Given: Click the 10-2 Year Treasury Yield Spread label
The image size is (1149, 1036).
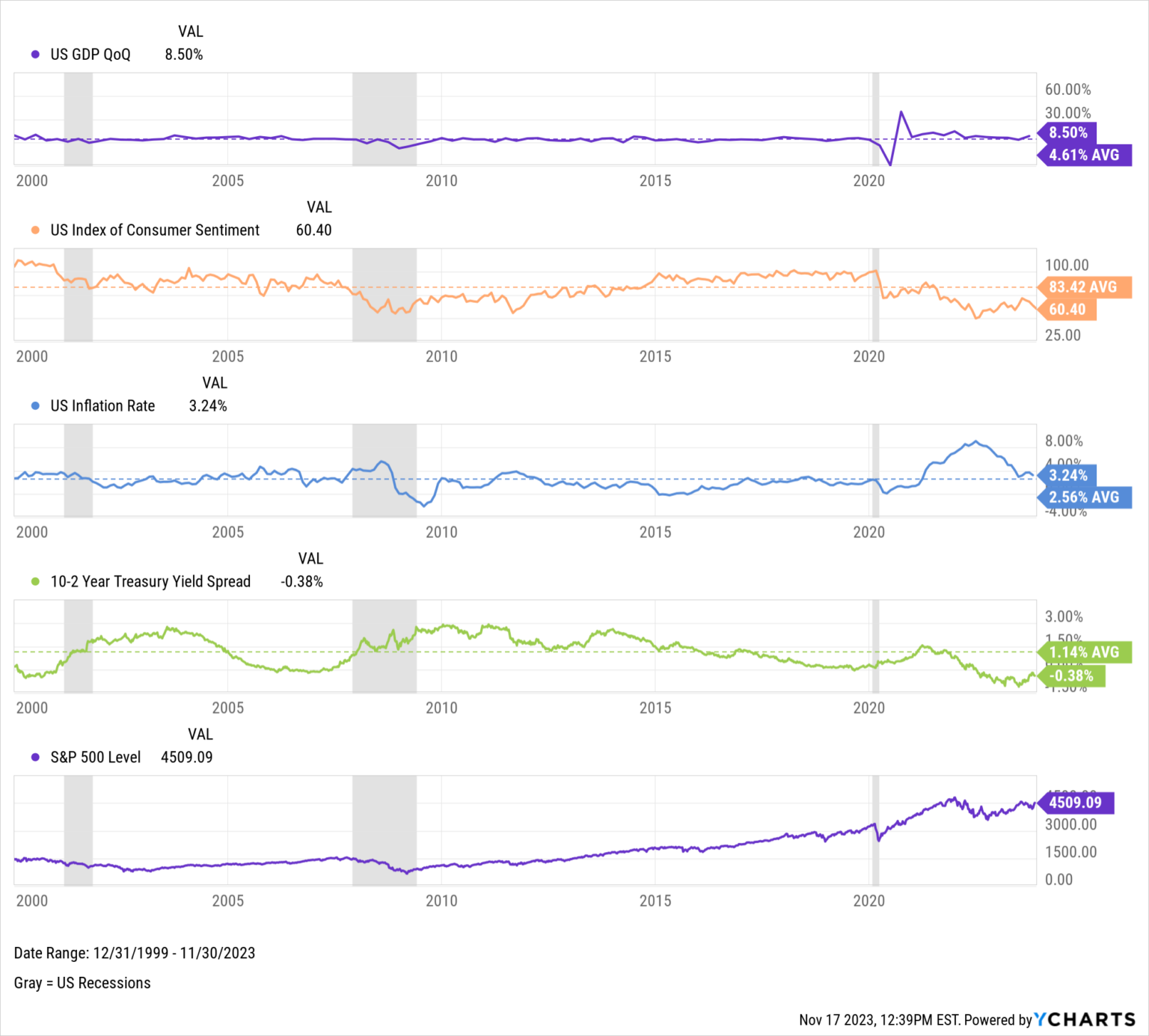Looking at the screenshot, I should tap(150, 582).
